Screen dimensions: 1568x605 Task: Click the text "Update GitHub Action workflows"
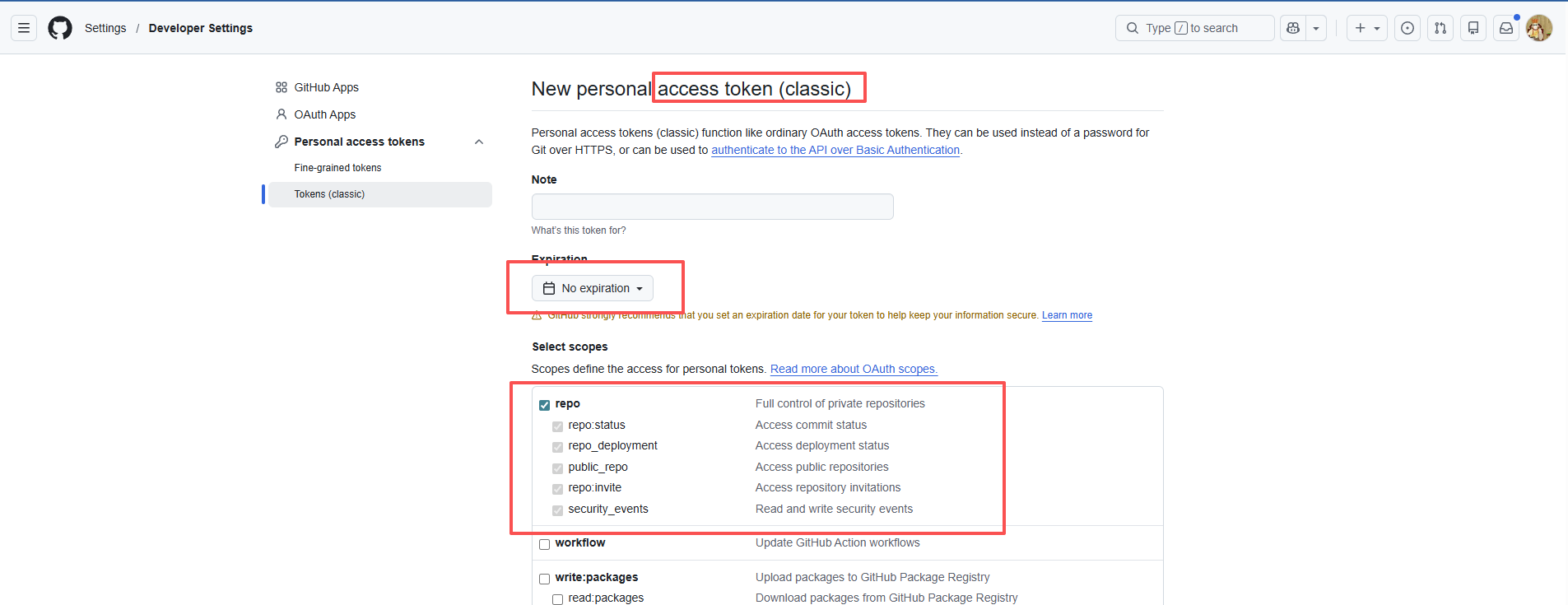(837, 542)
